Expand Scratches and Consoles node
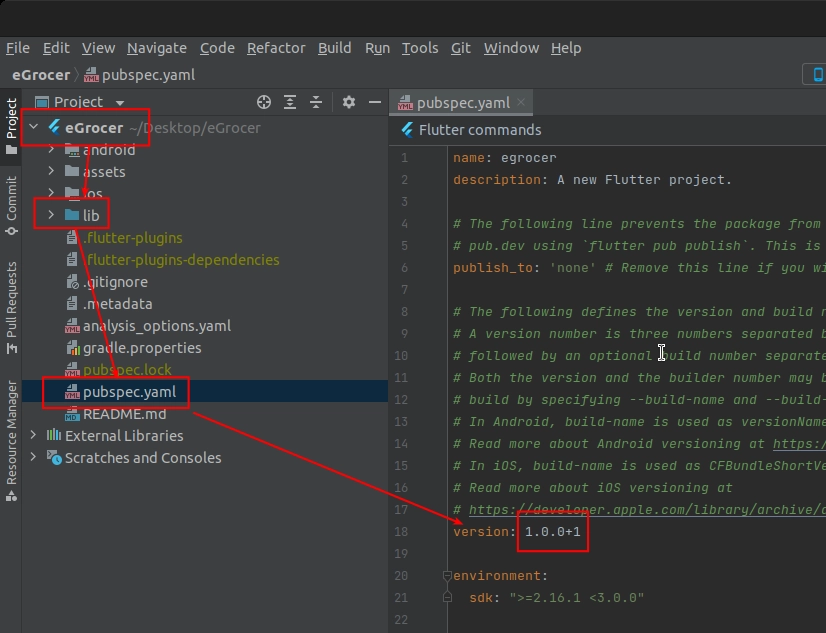 [34, 457]
